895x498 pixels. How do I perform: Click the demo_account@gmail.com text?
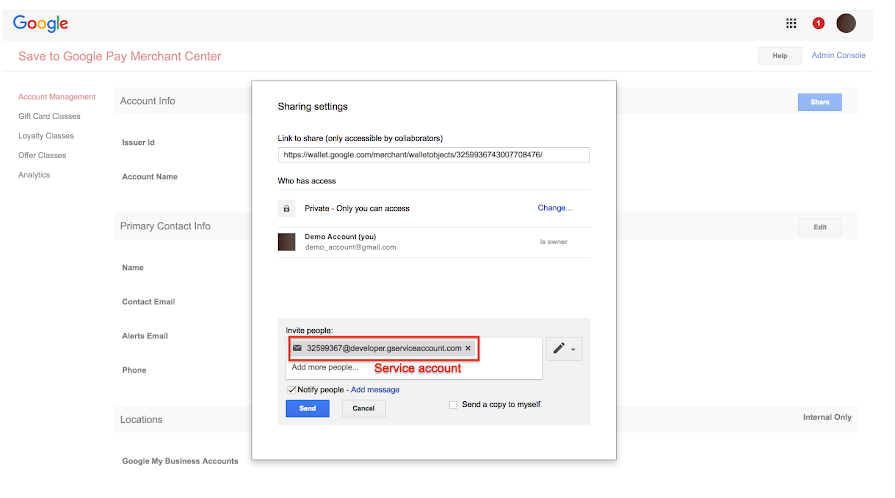(350, 247)
